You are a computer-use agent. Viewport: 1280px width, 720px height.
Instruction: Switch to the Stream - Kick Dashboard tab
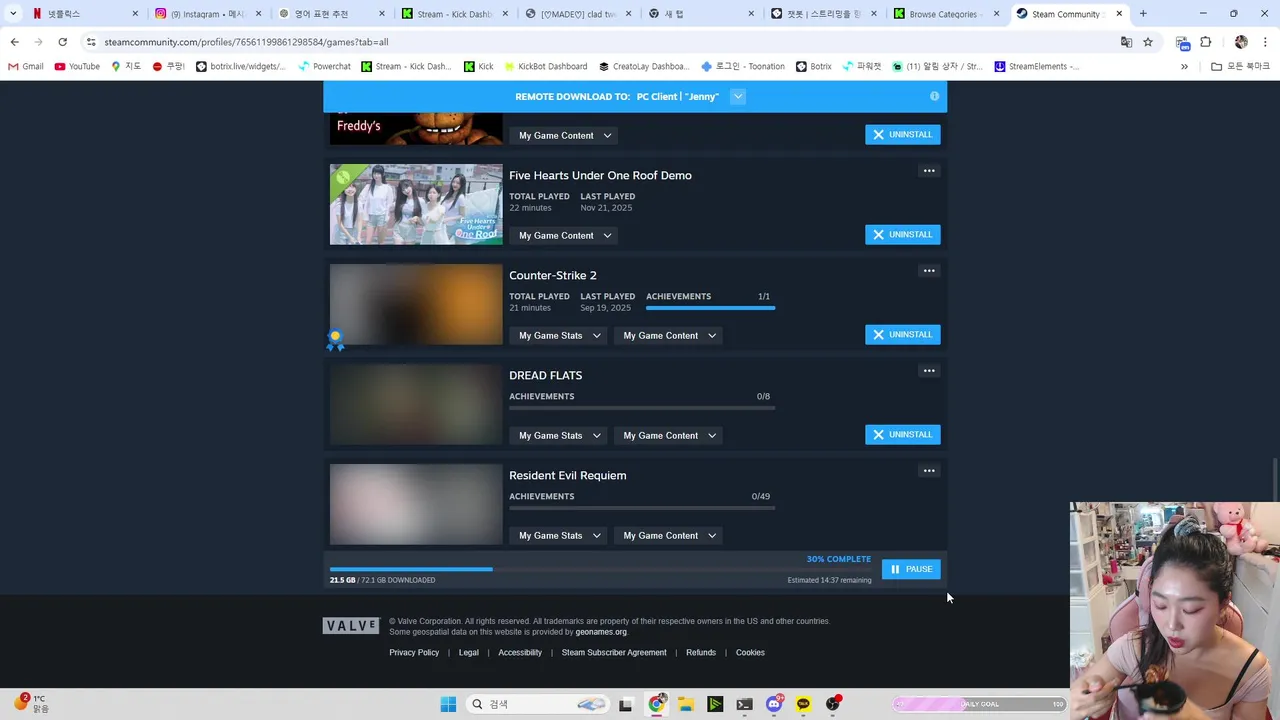tap(454, 14)
